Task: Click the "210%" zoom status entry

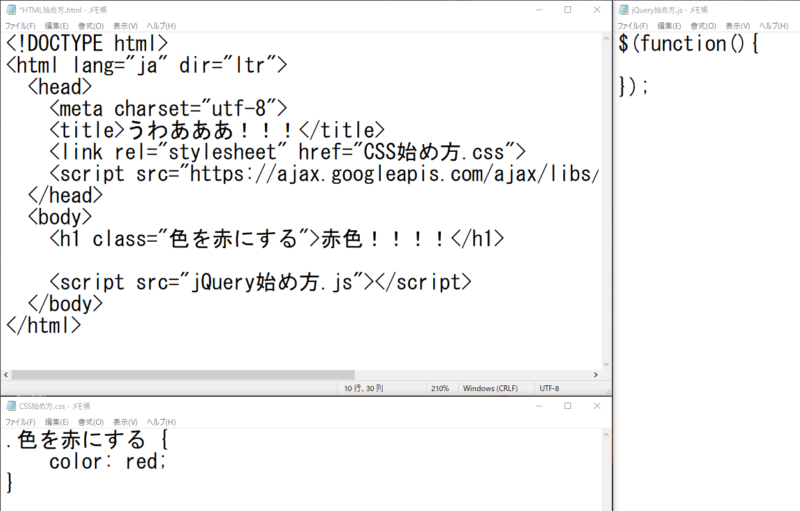Action: coord(440,388)
